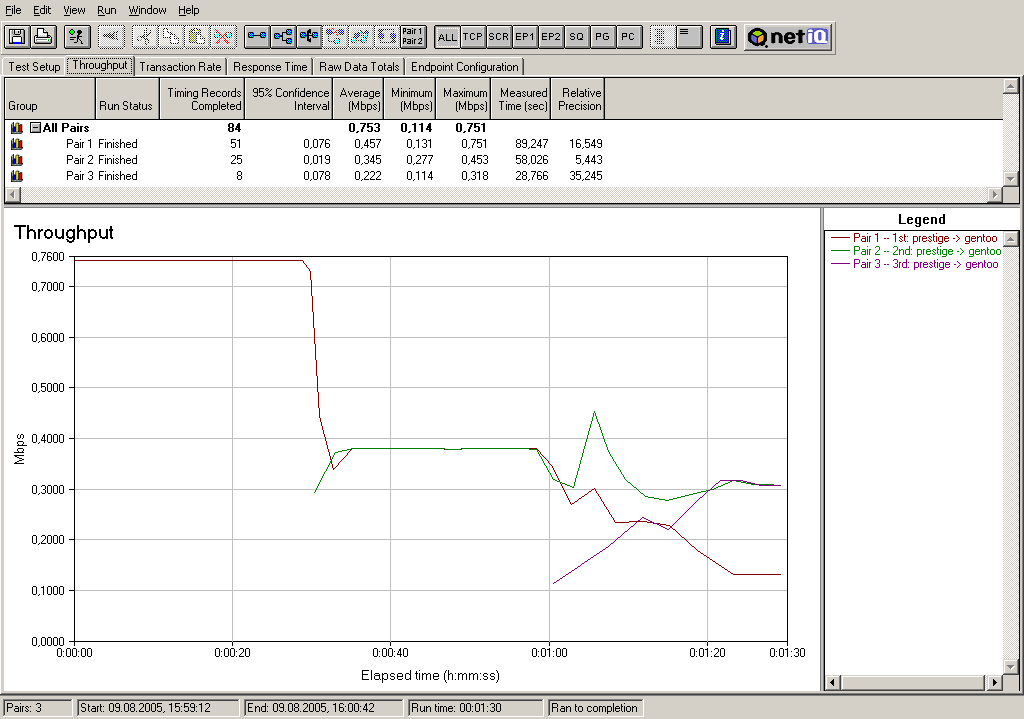This screenshot has width=1024, height=719.
Task: Click the legend scroll-down arrow
Action: [x=1011, y=667]
